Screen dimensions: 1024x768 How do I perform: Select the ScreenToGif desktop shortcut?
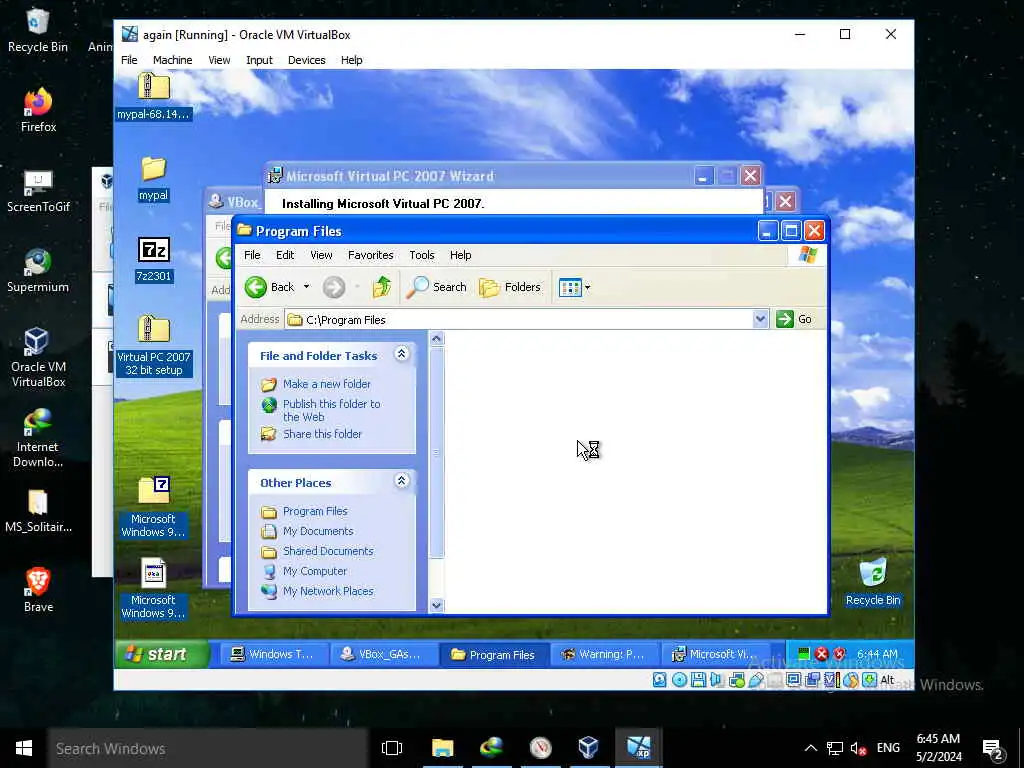pos(38,191)
